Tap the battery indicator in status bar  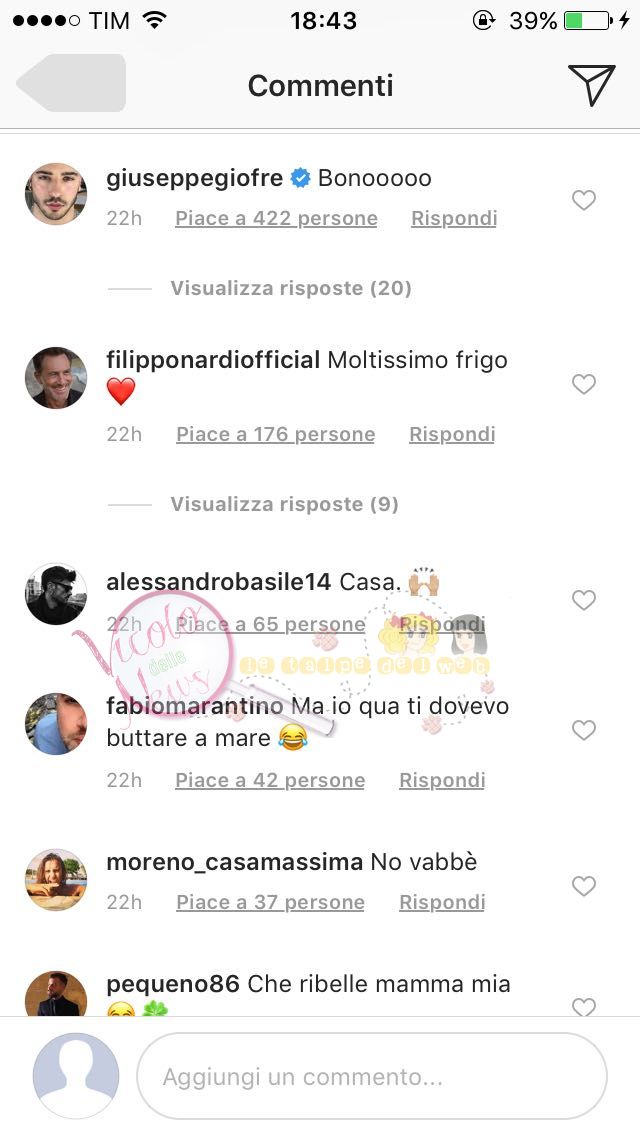pyautogui.click(x=588, y=20)
